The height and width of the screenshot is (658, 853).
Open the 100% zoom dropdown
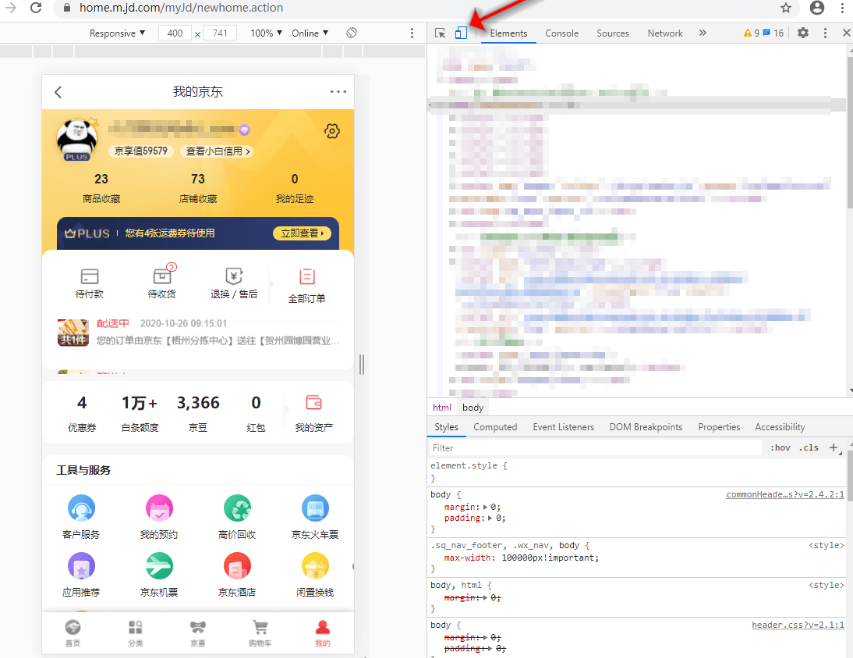[x=266, y=33]
